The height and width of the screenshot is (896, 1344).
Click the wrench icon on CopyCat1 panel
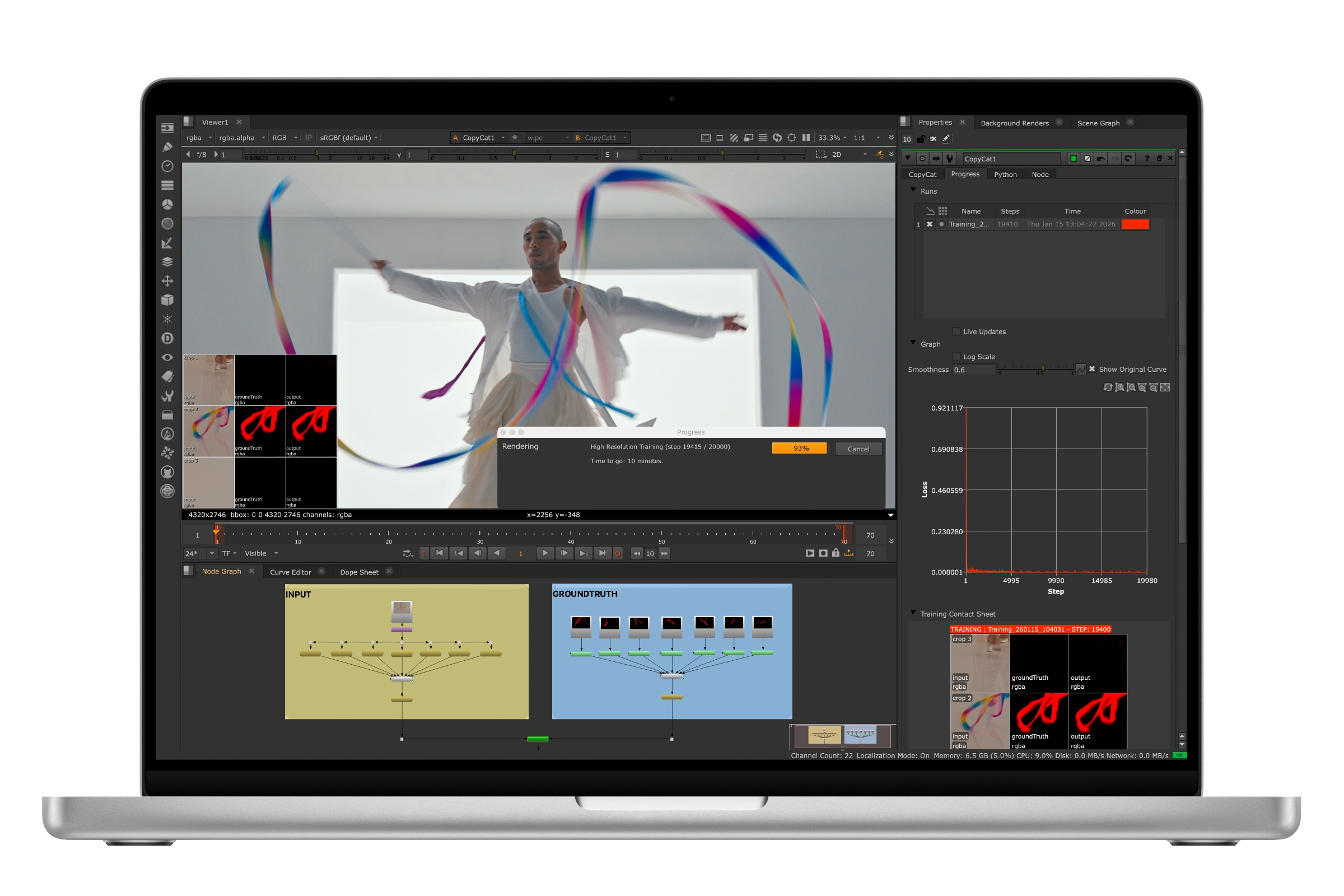pos(949,159)
